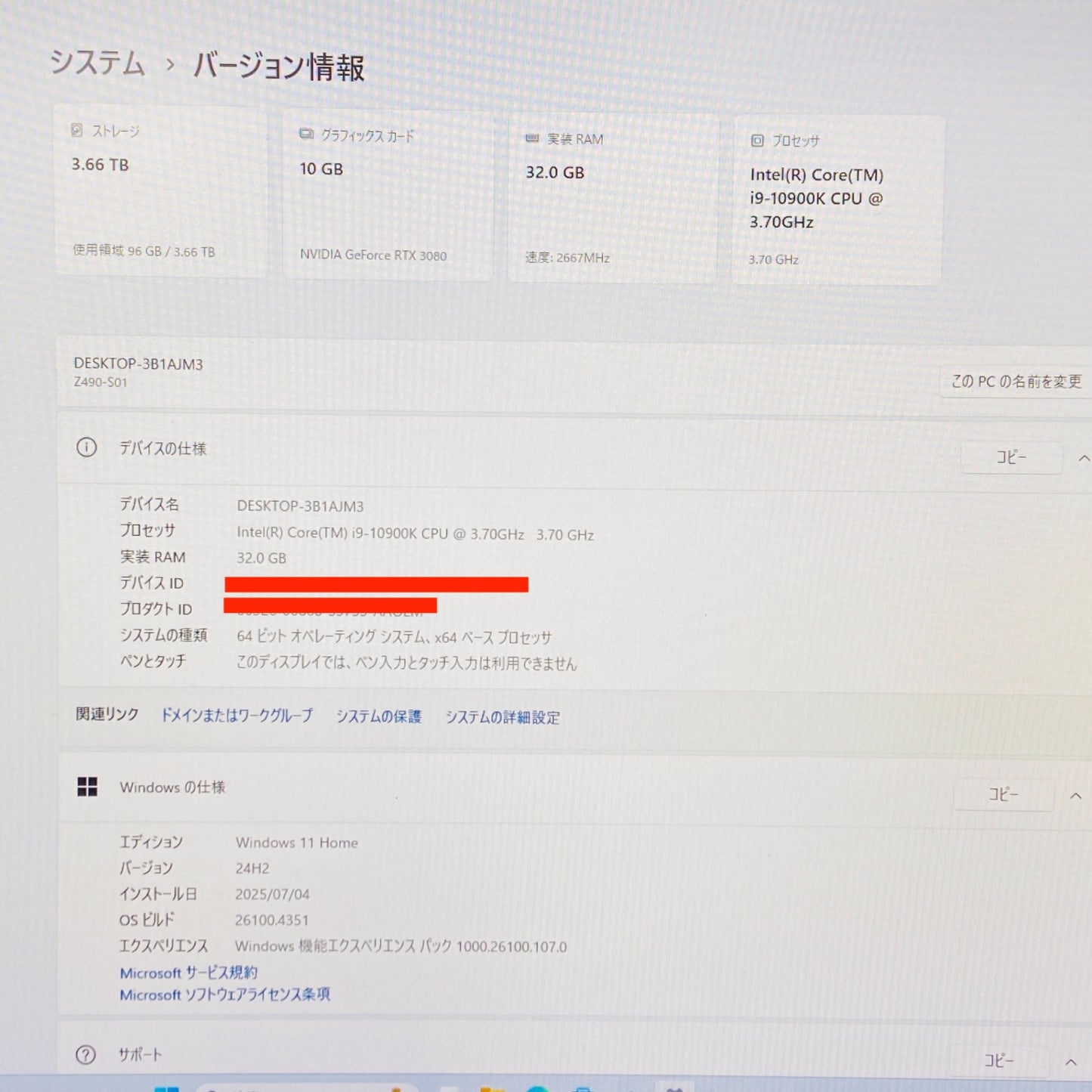Open Microsoft Edge from the taskbar
The image size is (1092, 1092).
538,1088
